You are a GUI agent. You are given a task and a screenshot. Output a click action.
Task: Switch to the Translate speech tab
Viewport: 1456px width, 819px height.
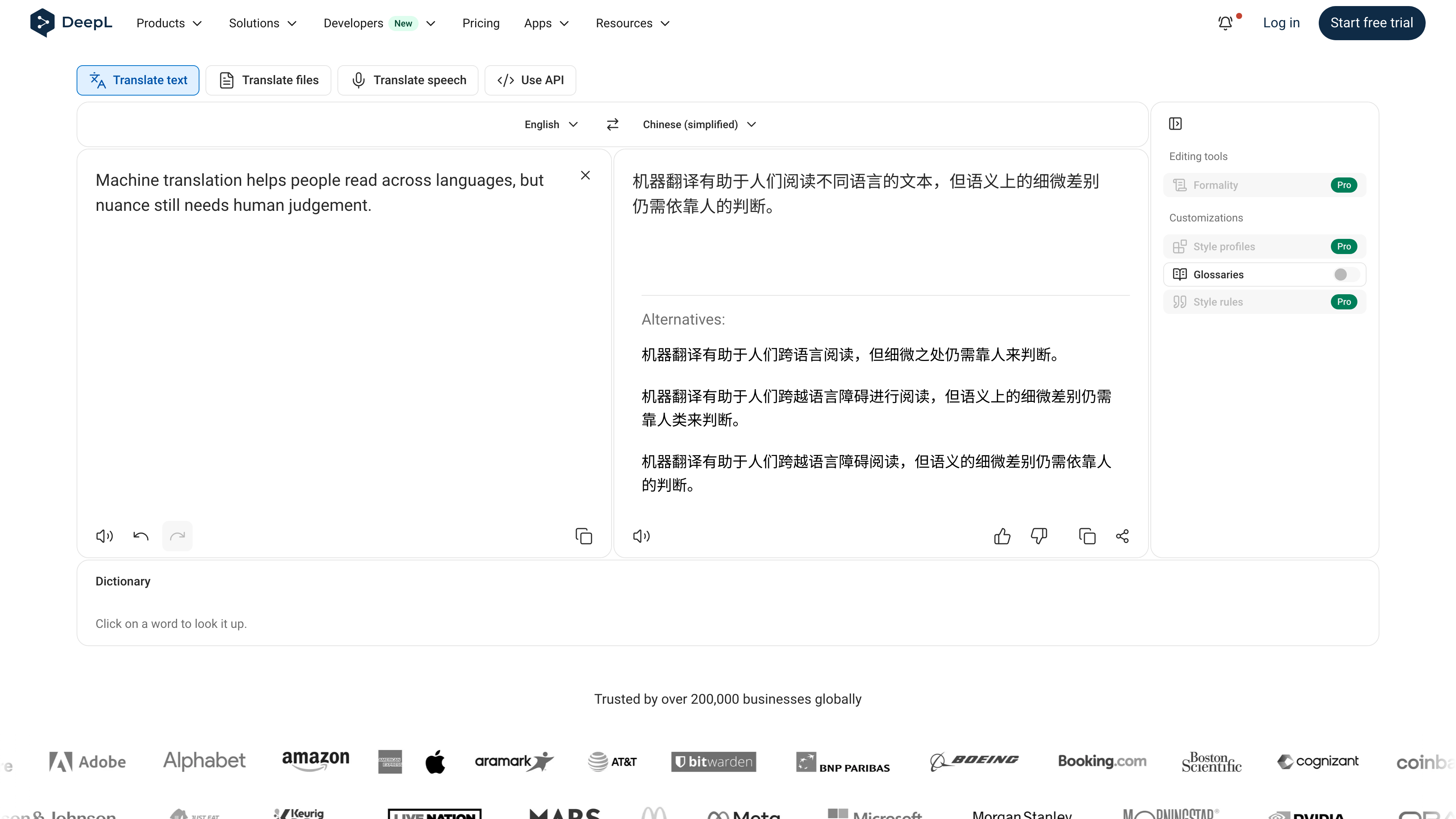408,80
